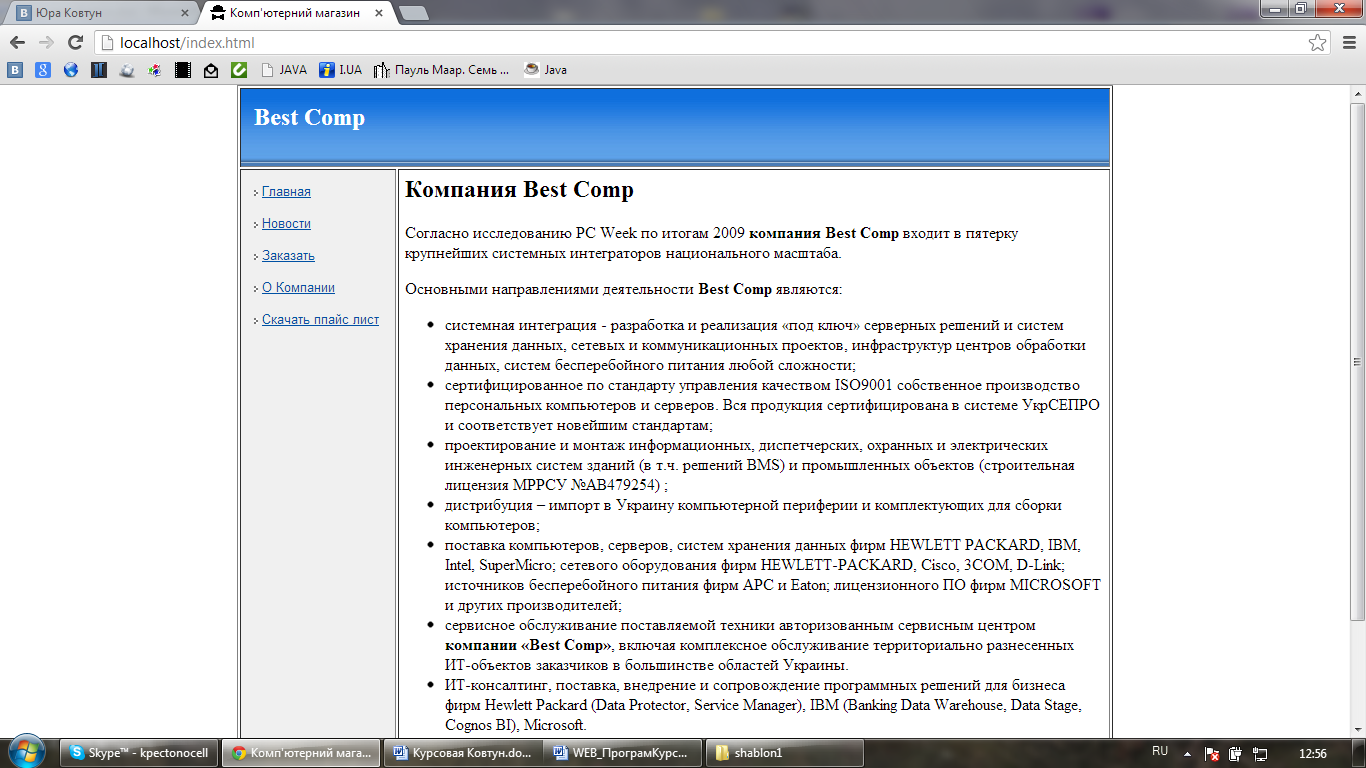Click the bold 'компании «Best Comp»' text
1366x768 pixels.
pos(529,645)
